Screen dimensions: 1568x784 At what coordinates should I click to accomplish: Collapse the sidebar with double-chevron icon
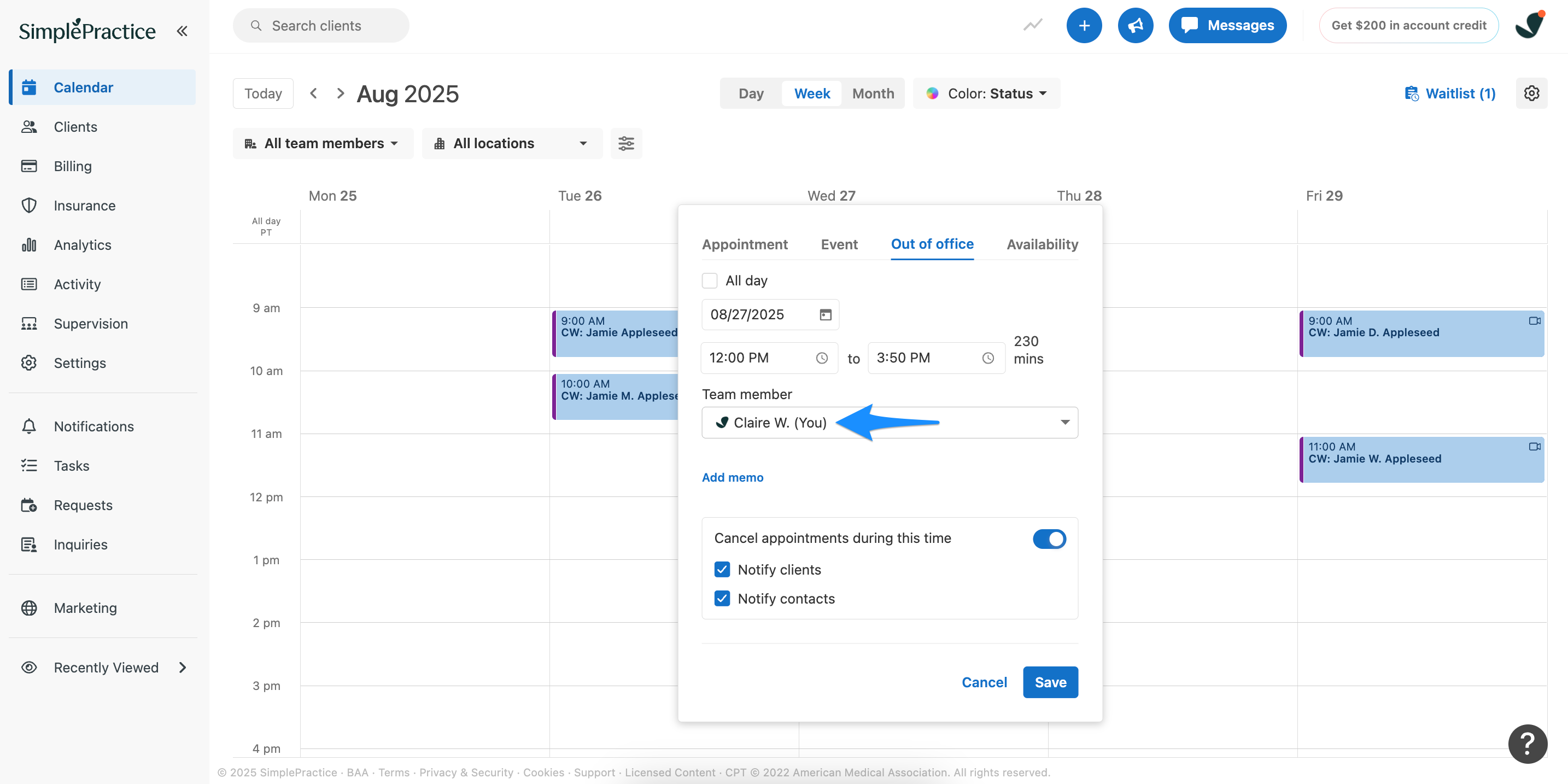pyautogui.click(x=182, y=31)
